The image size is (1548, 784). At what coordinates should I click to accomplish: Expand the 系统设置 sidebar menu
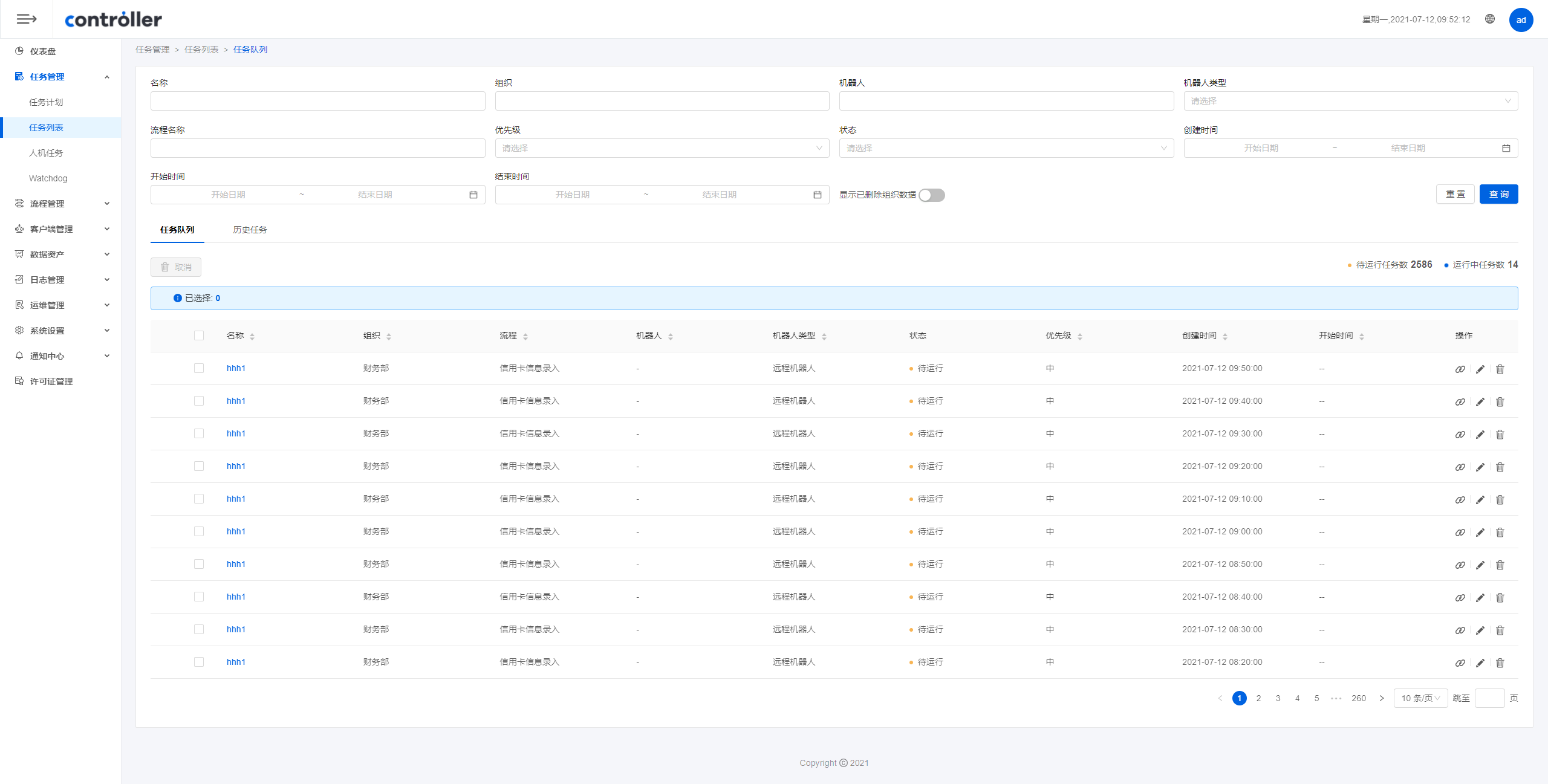pos(60,331)
